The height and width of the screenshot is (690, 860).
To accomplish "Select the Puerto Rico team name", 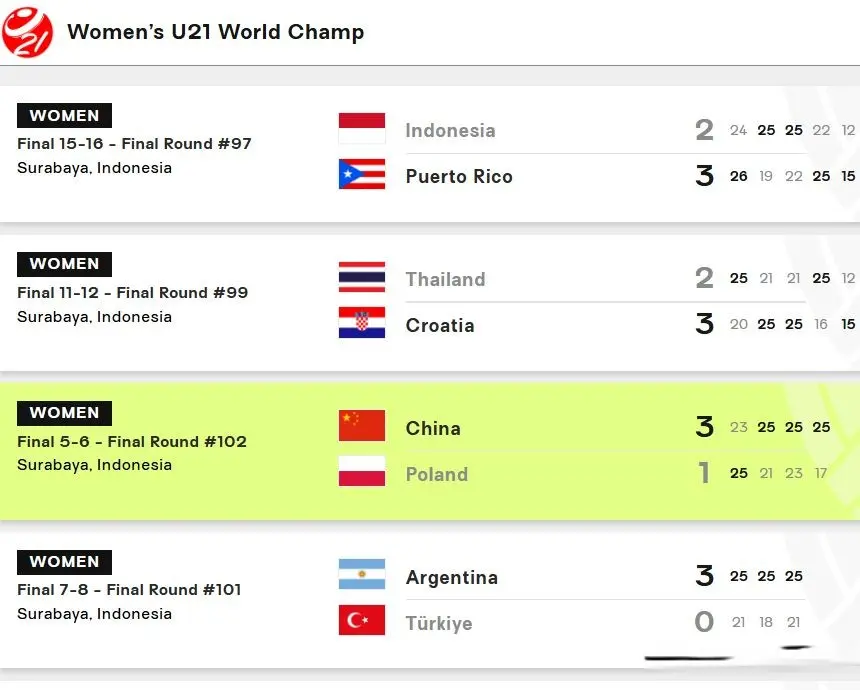I will 458,177.
